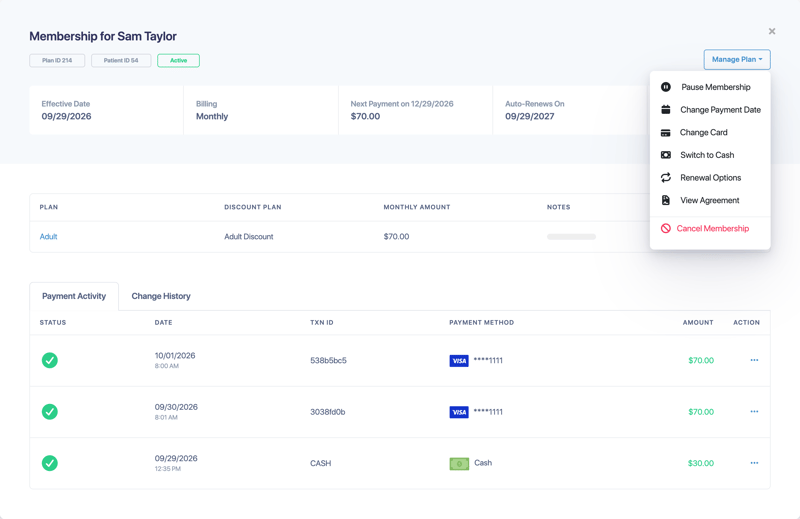This screenshot has height=519, width=800.
Task: Click the 10/01/2026 8:00 AM date cell
Action: point(175,360)
